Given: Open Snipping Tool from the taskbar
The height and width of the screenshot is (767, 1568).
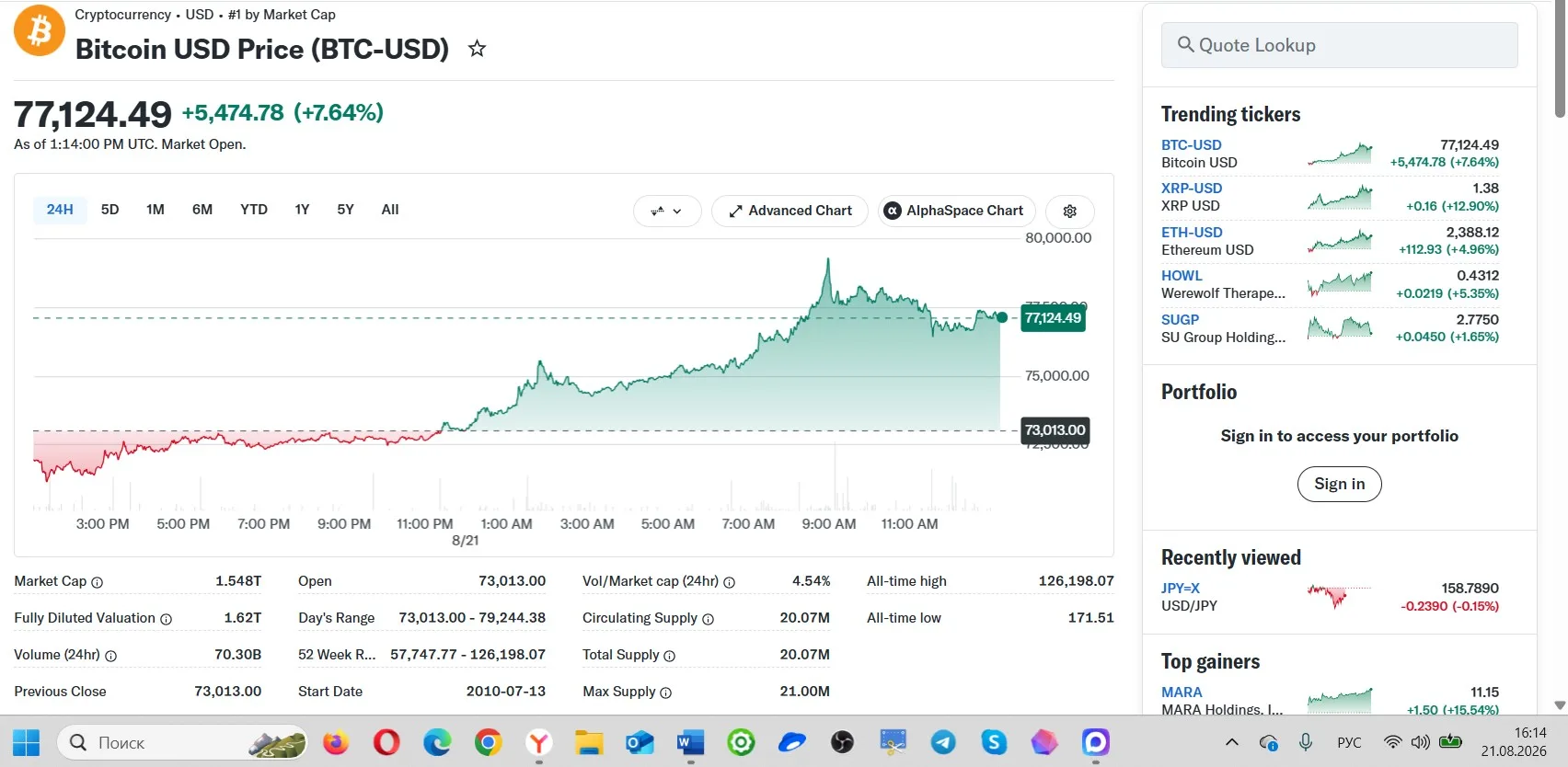Looking at the screenshot, I should pyautogui.click(x=893, y=742).
